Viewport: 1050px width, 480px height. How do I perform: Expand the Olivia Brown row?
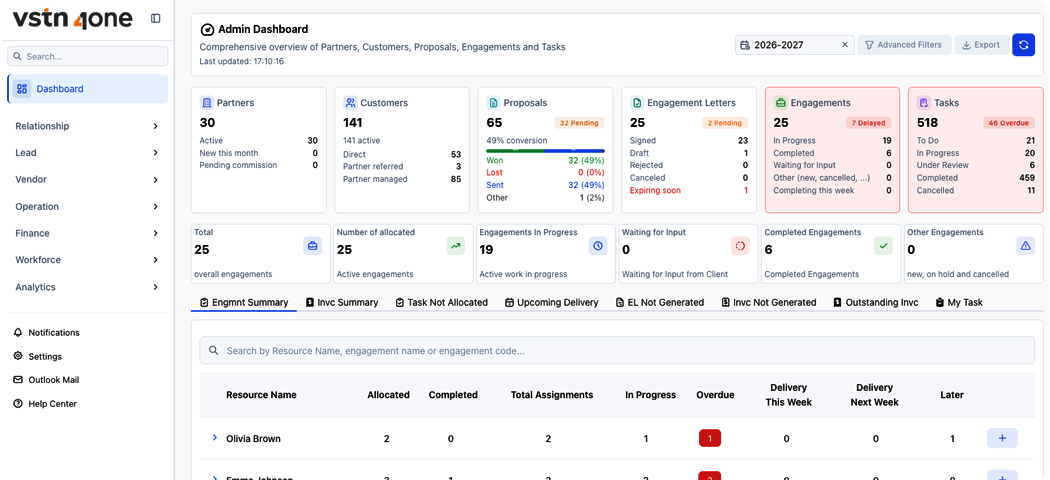[x=215, y=438]
